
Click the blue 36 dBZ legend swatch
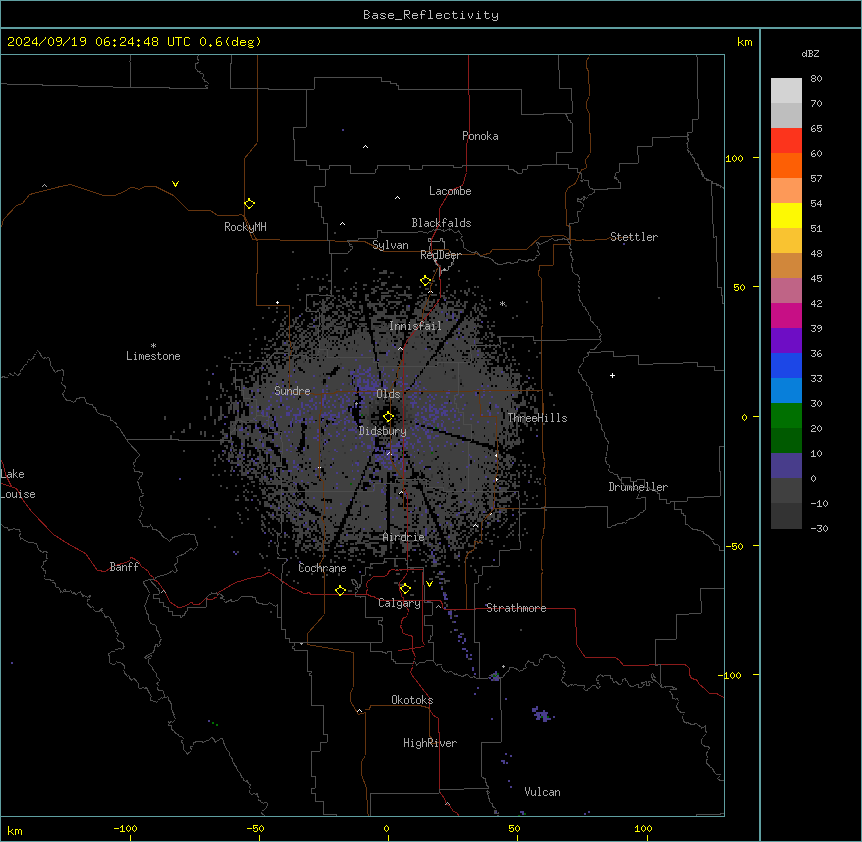point(786,365)
